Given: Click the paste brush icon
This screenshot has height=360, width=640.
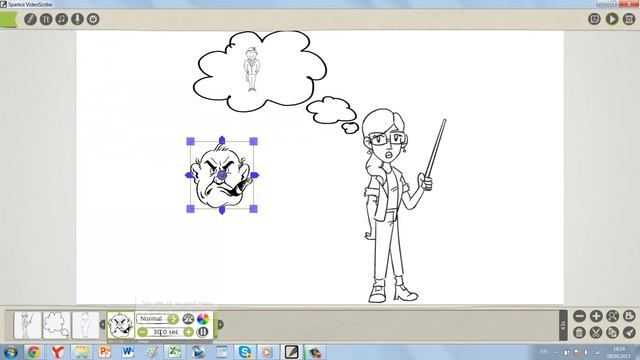Looking at the screenshot, I should coord(629,332).
